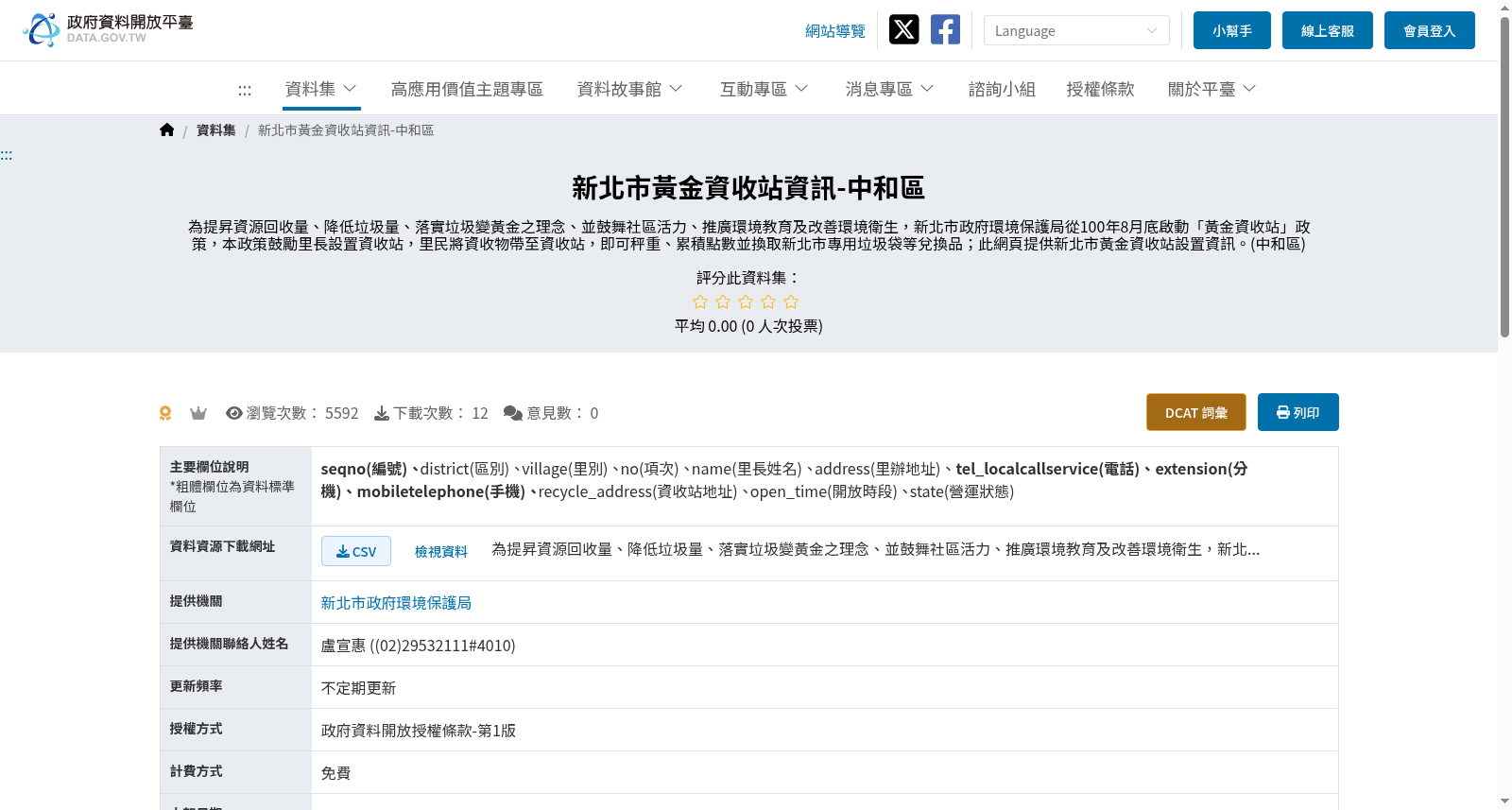Expand the 資料集 menu
The height and width of the screenshot is (810, 1512).
click(321, 89)
